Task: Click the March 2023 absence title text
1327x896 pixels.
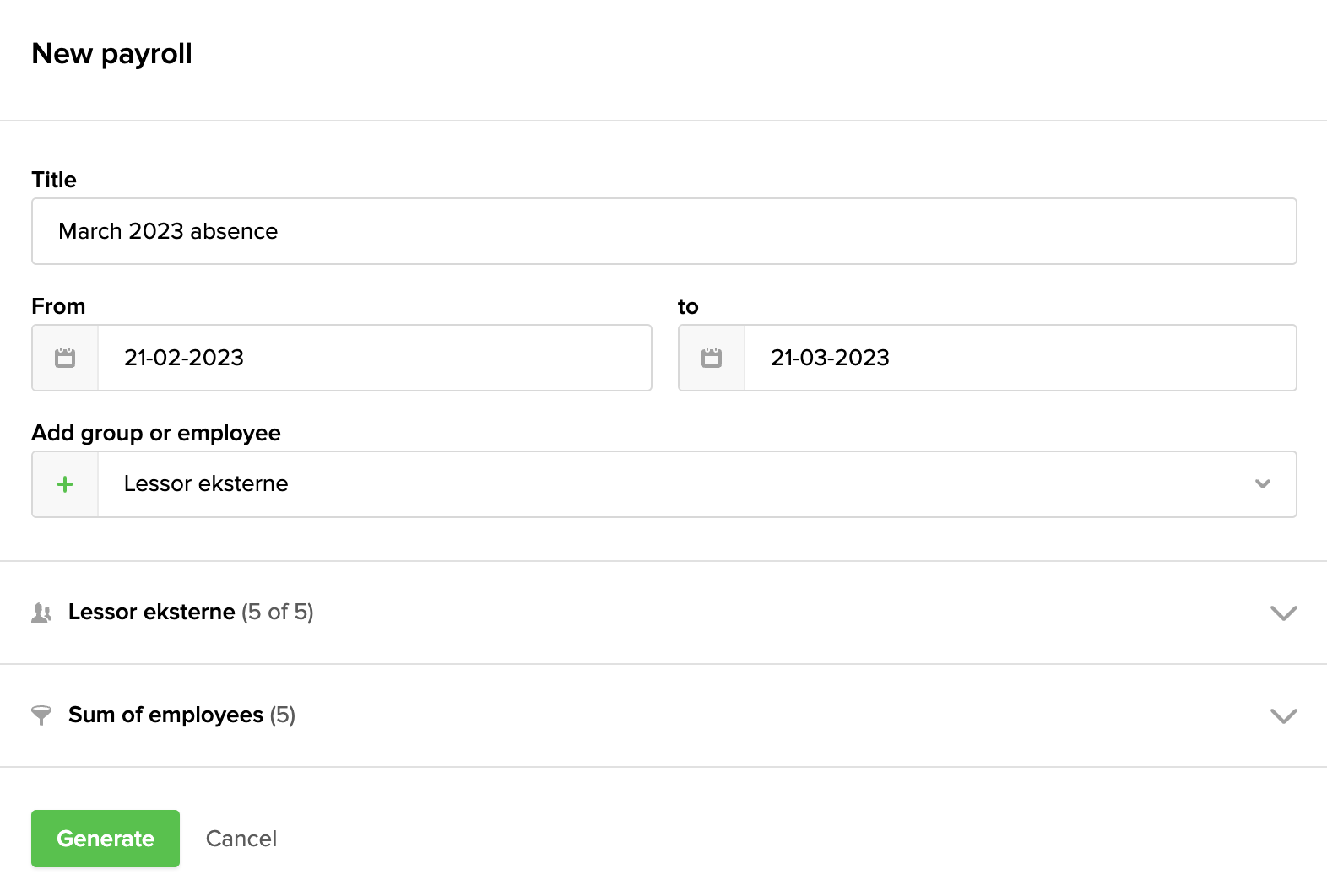Action: pyautogui.click(x=167, y=230)
